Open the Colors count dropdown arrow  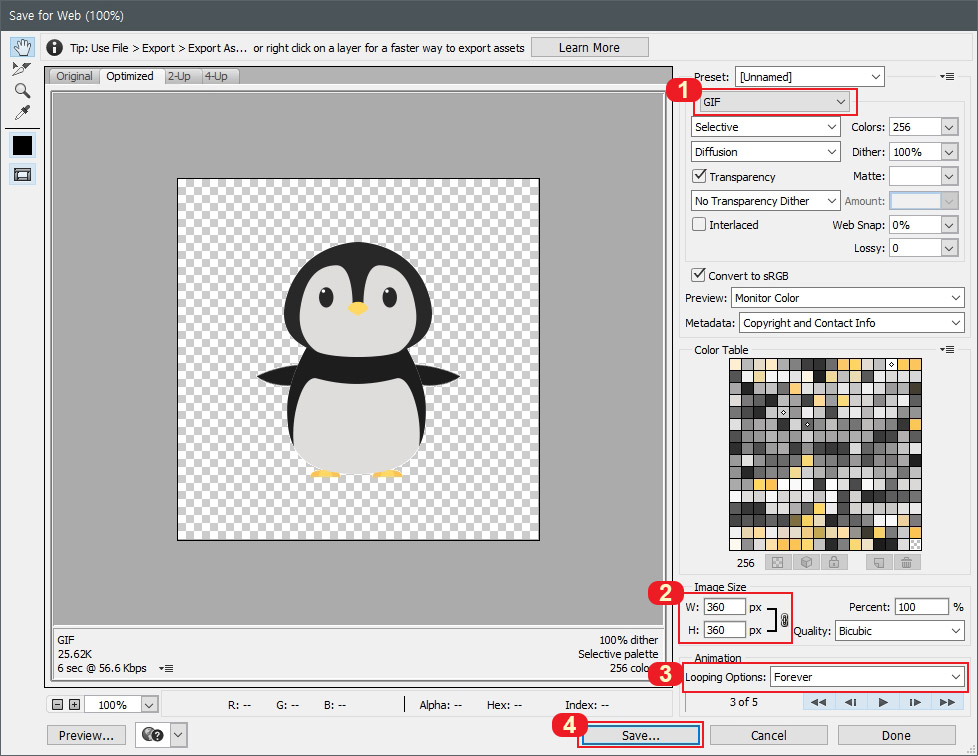tap(949, 127)
